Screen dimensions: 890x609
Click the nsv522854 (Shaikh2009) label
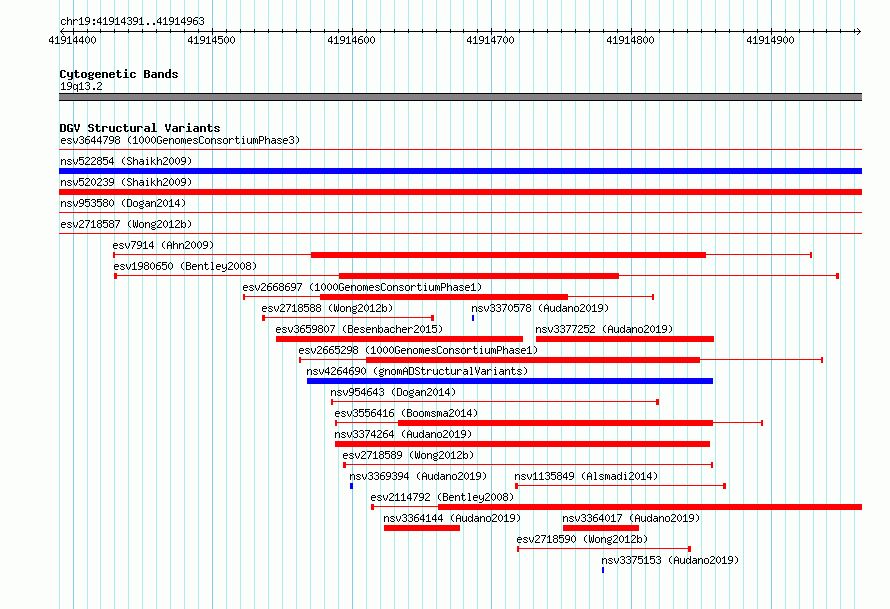[126, 161]
